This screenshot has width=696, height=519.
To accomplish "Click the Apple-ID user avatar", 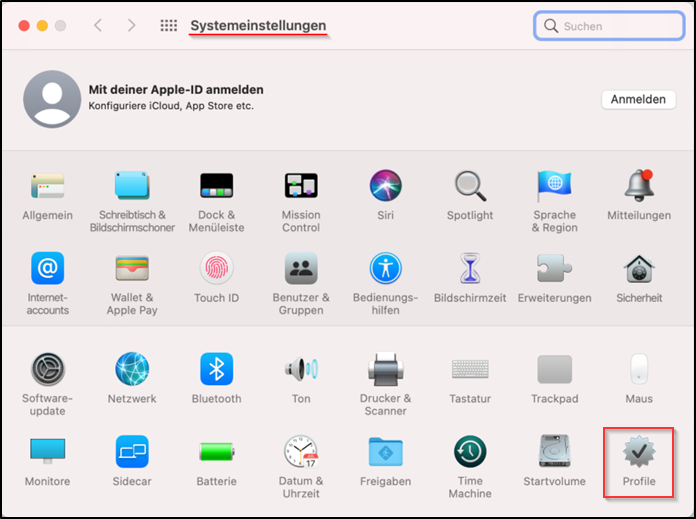I will pyautogui.click(x=50, y=99).
